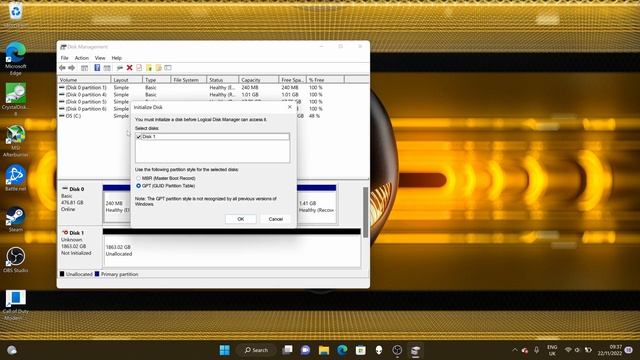Open the View menu
This screenshot has height=360, width=640.
(x=100, y=58)
